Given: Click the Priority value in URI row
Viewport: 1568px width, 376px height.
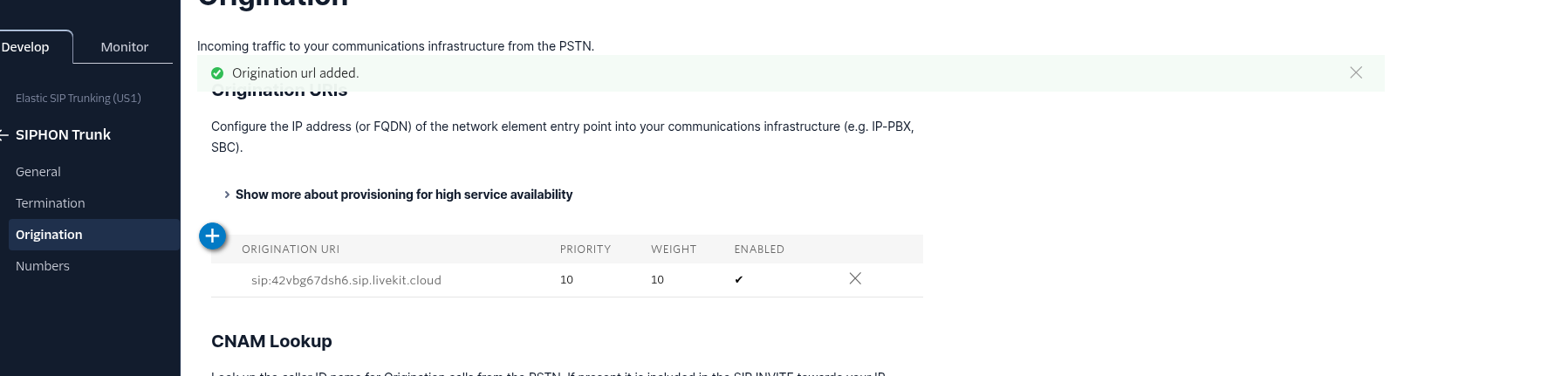Looking at the screenshot, I should pos(567,280).
